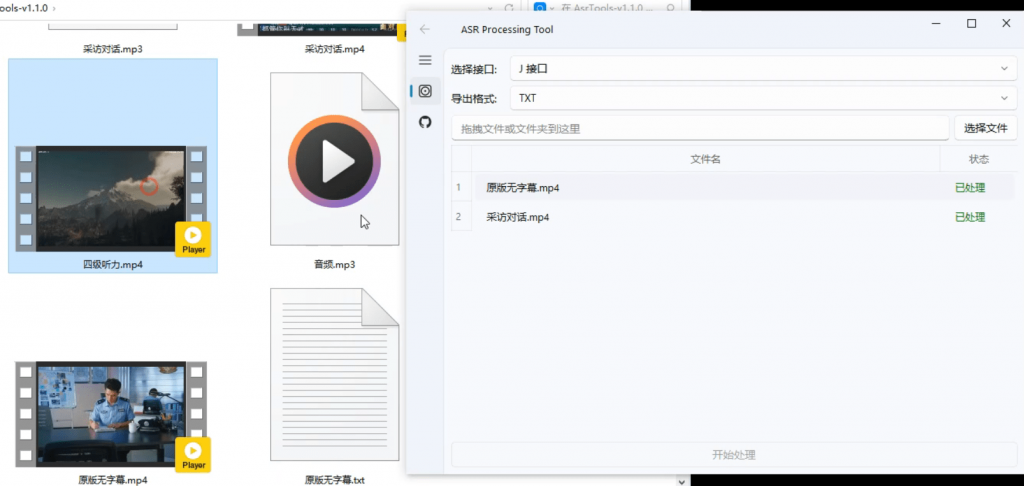Click the 文件名 column header
1024x486 pixels.
pyautogui.click(x=705, y=159)
